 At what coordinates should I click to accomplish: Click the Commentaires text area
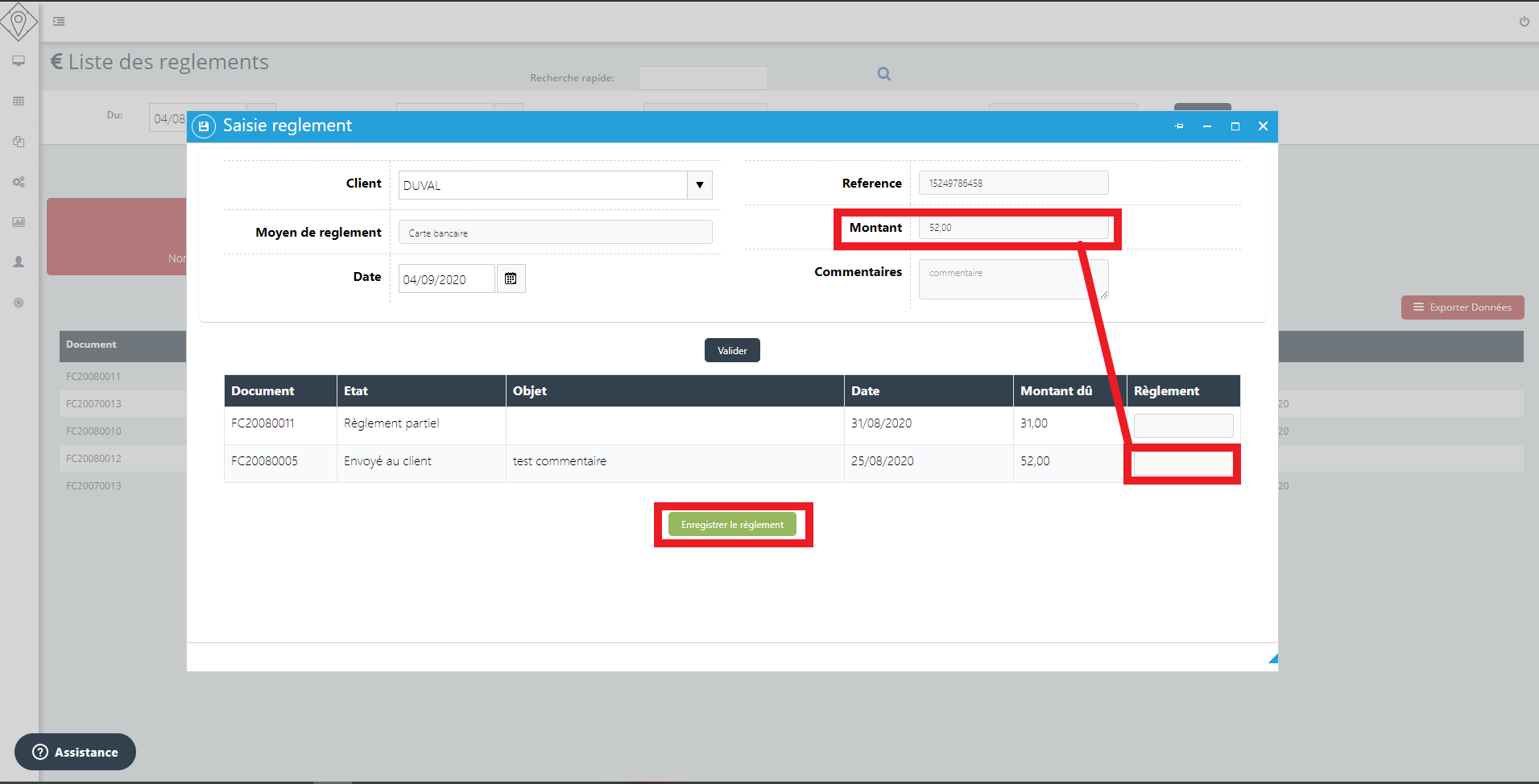point(1012,279)
